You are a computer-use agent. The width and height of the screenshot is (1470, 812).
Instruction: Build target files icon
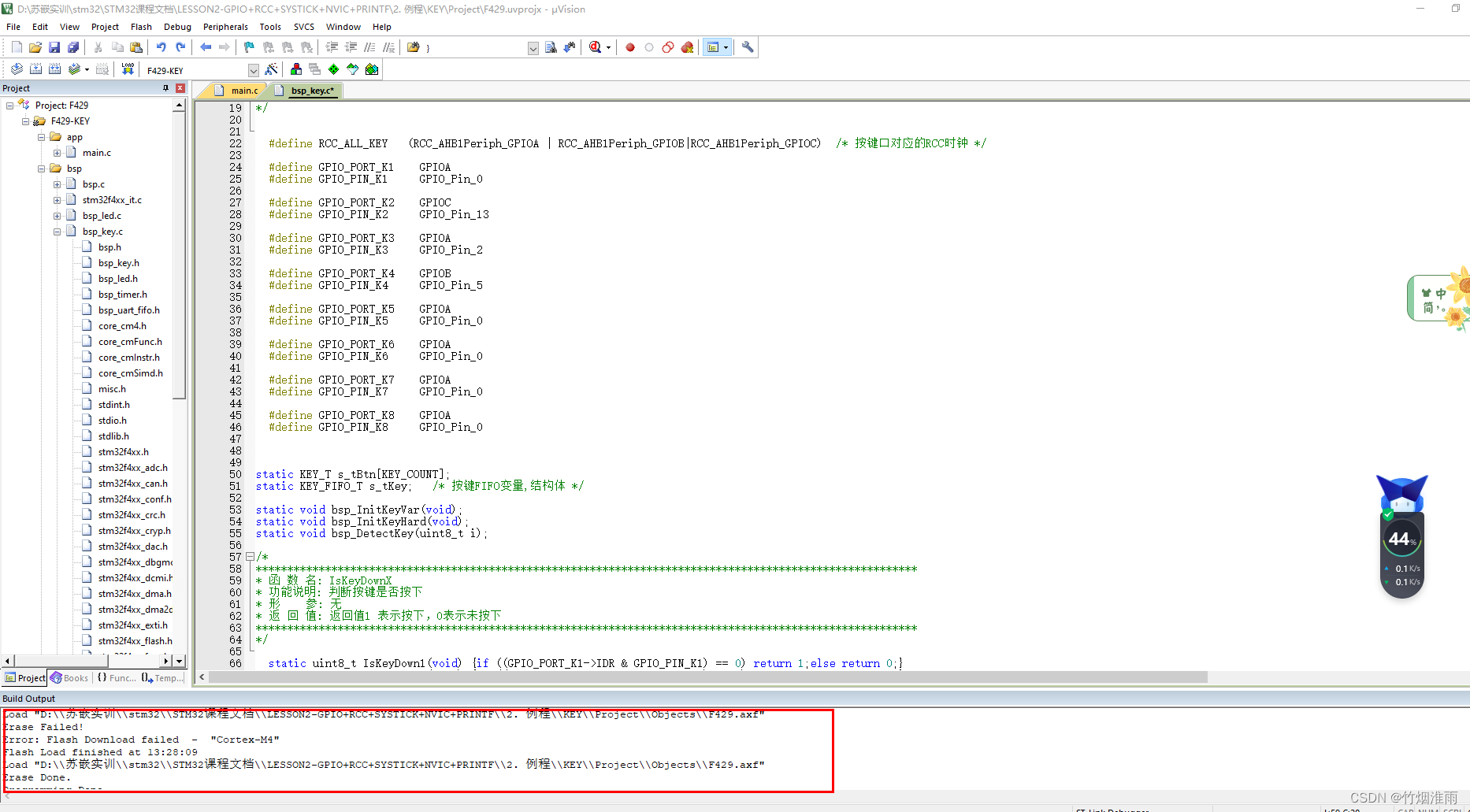[x=35, y=69]
